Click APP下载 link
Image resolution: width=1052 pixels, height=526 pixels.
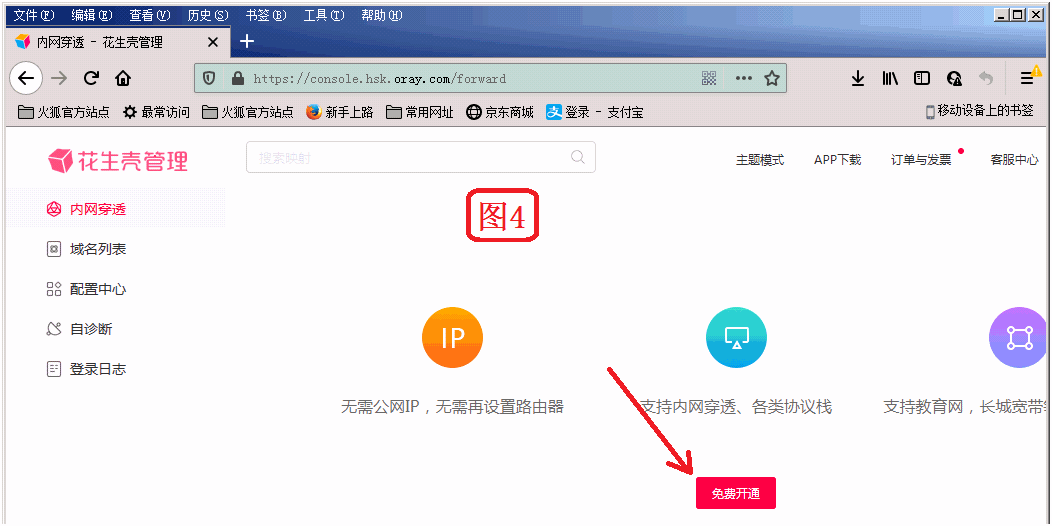837,160
